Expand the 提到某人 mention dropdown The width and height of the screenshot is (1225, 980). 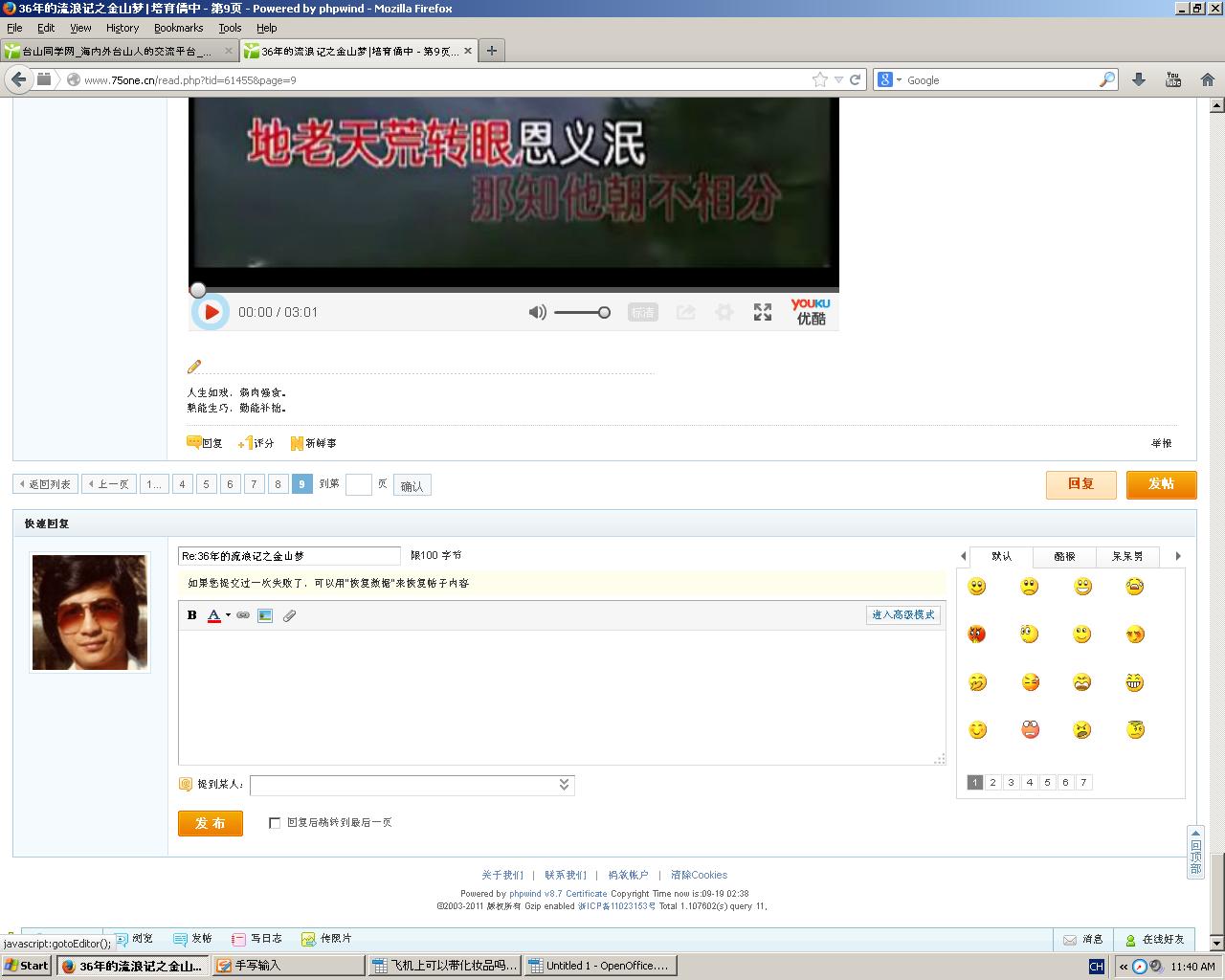pyautogui.click(x=564, y=784)
